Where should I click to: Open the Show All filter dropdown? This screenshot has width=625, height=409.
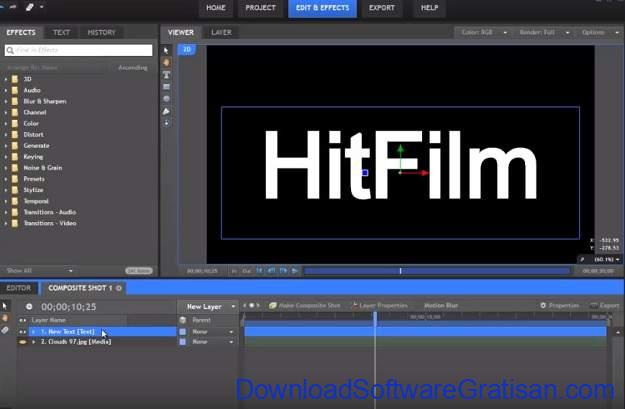point(39,271)
